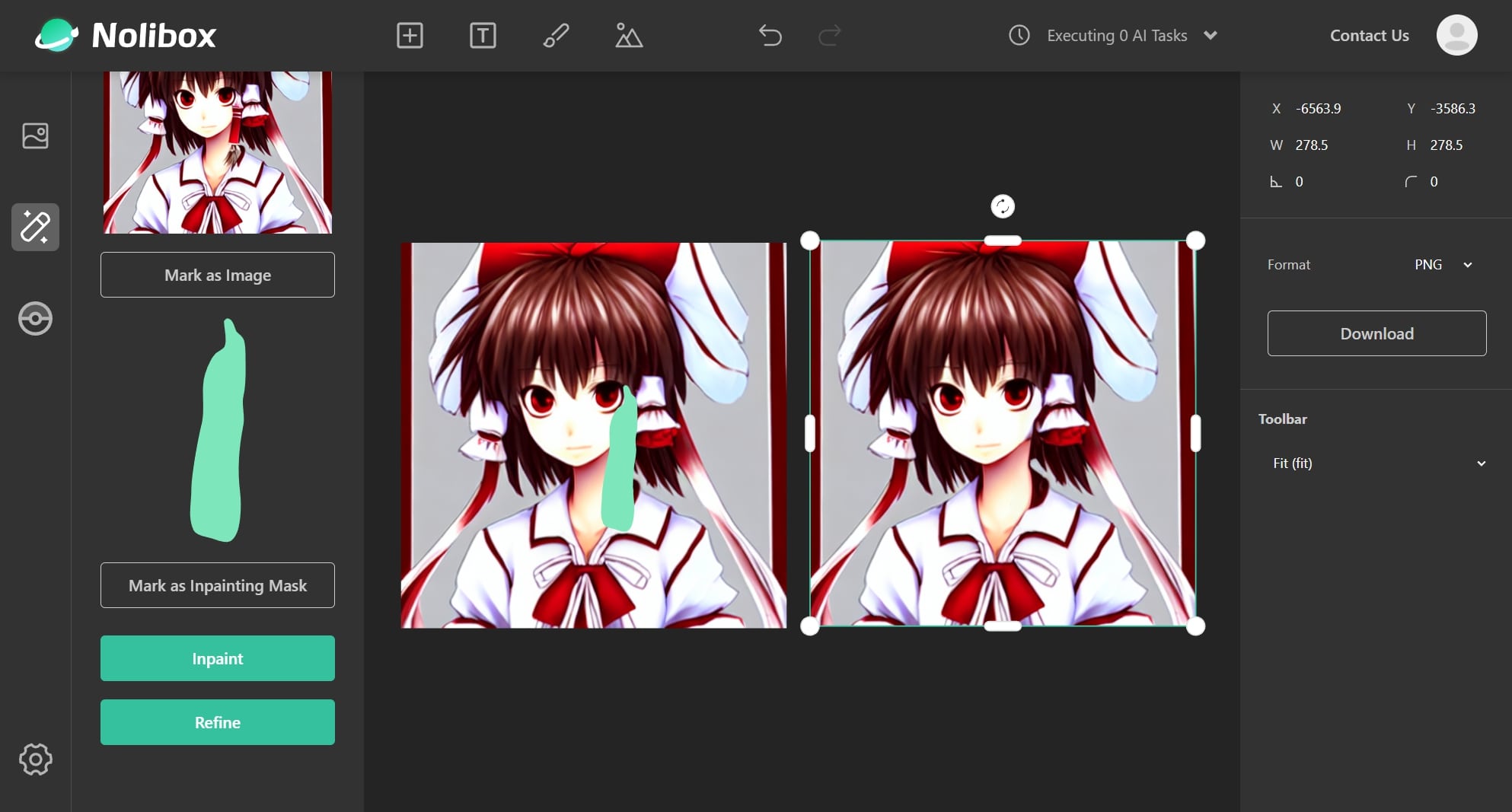Screen dimensions: 1512x812
Task: Edit the corner radius field
Action: tap(1434, 182)
